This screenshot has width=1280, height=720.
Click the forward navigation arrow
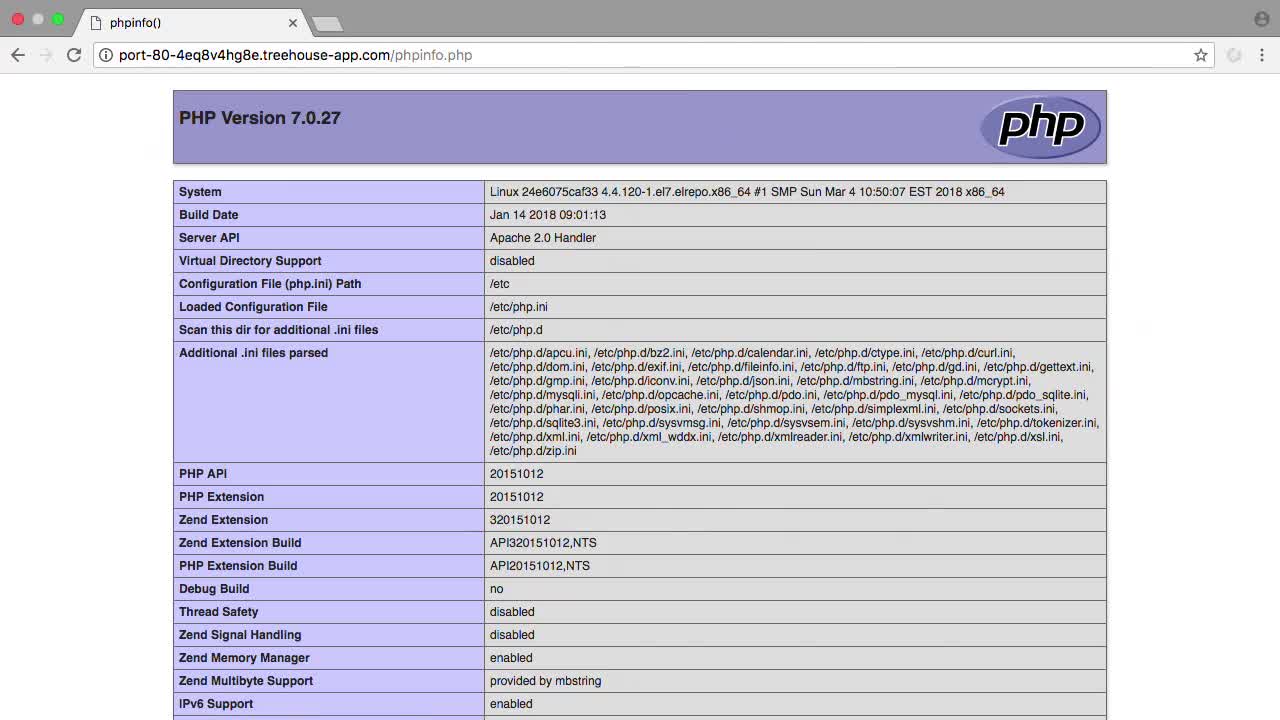[46, 55]
